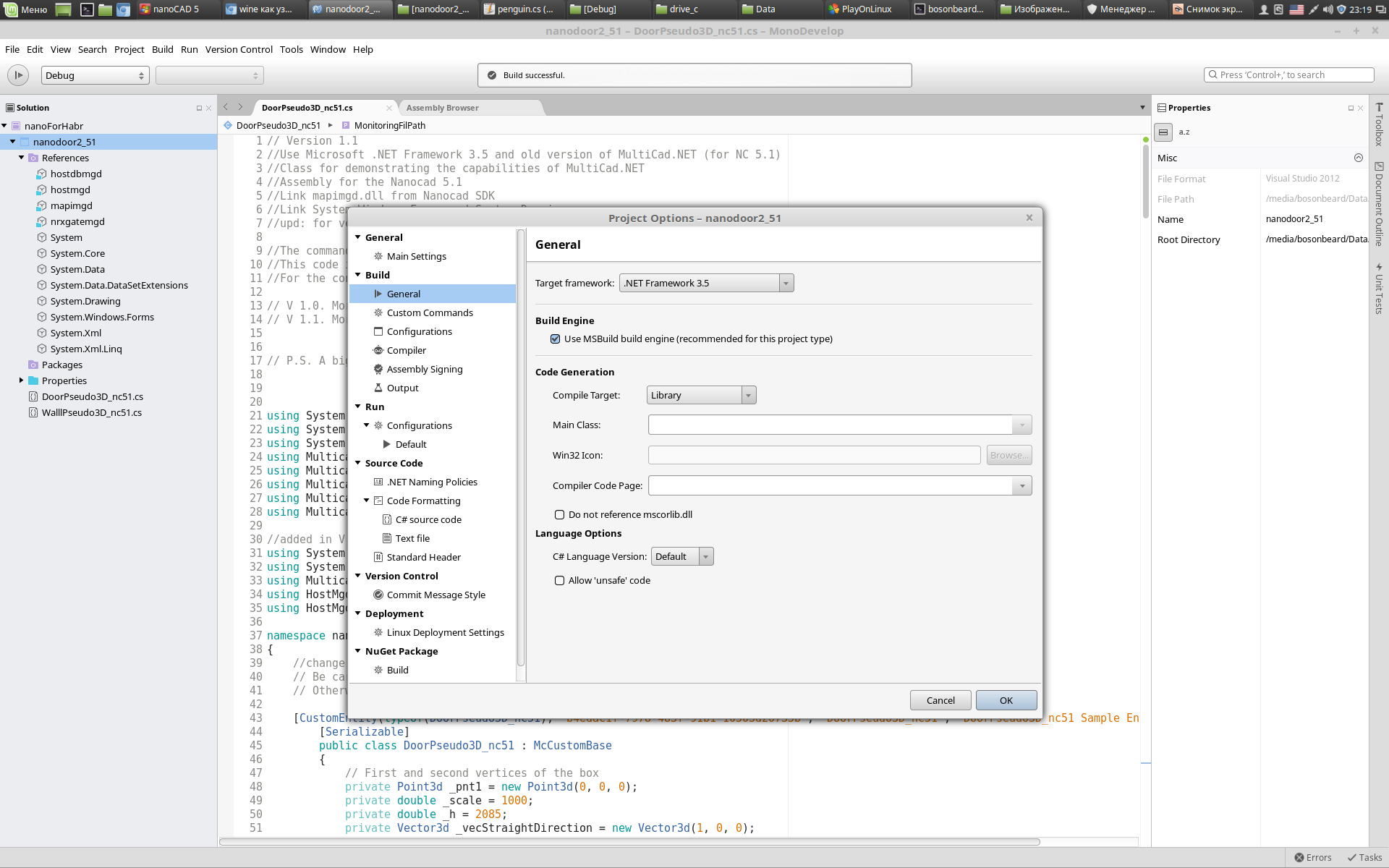Image resolution: width=1389 pixels, height=868 pixels.
Task: Select Assembly Signing option icon
Action: coord(378,369)
